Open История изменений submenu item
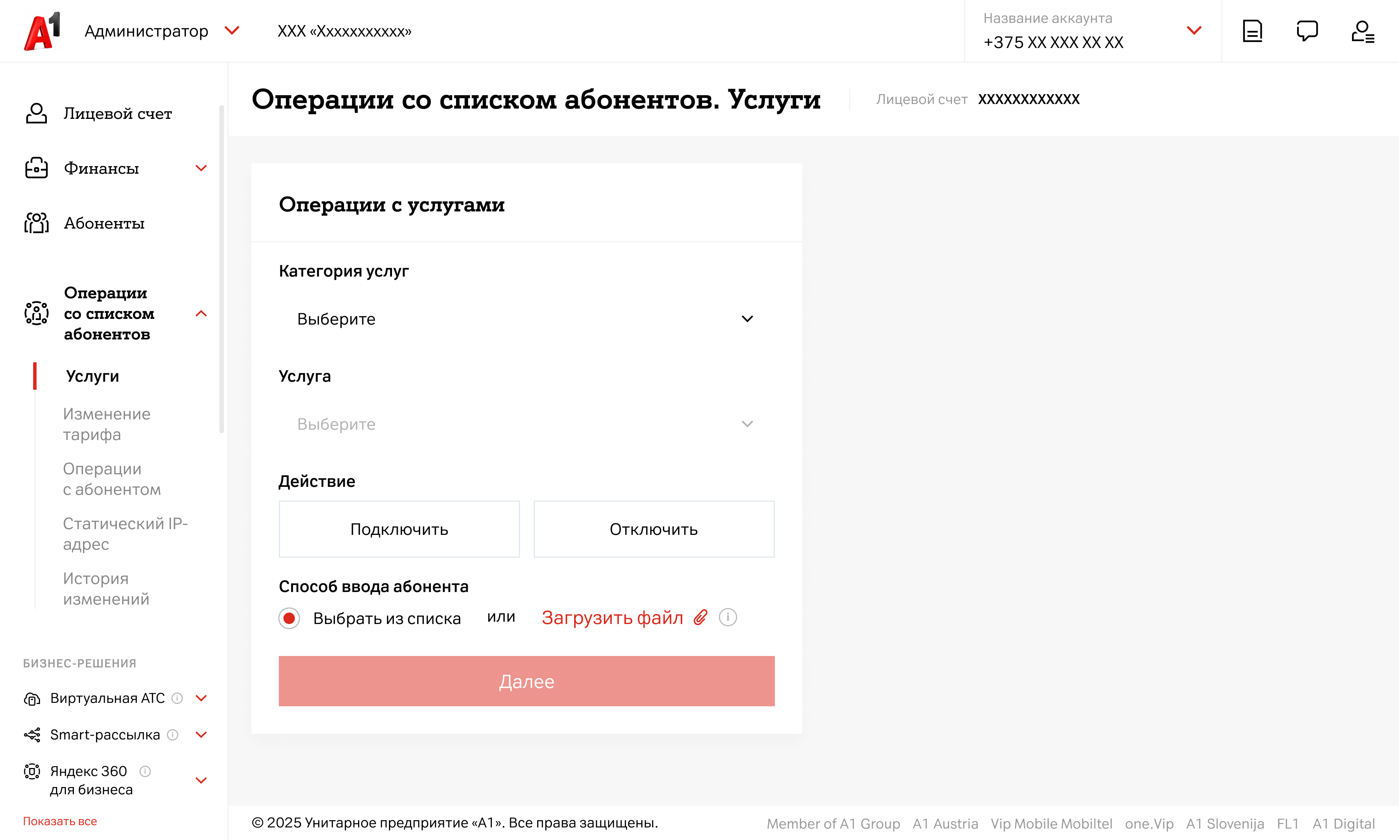The height and width of the screenshot is (840, 1400). click(106, 589)
